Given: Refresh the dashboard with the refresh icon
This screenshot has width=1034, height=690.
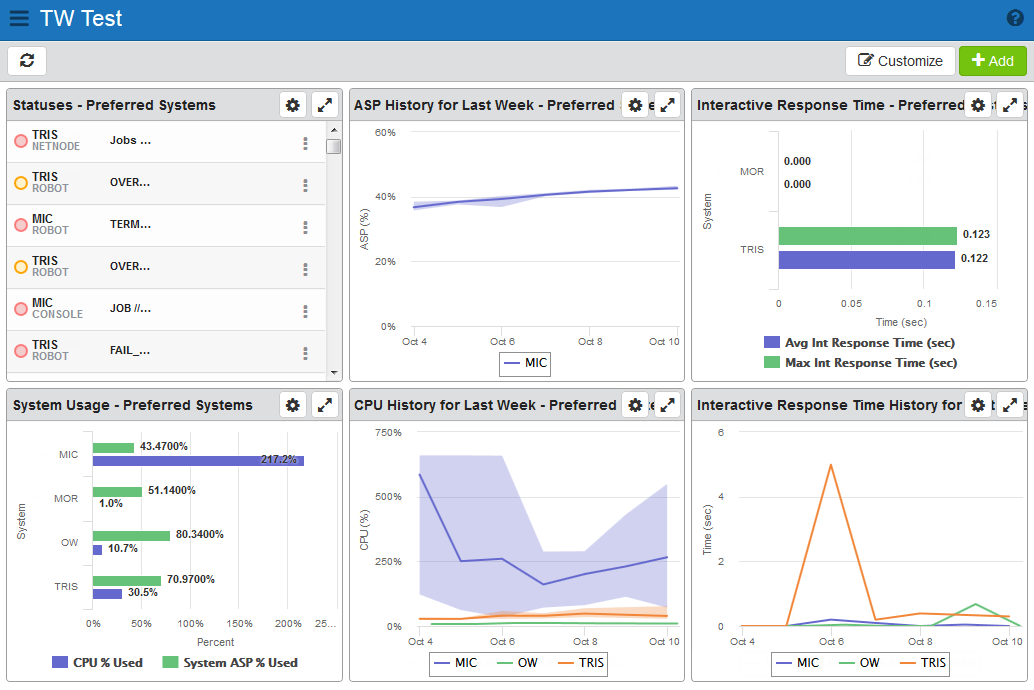Looking at the screenshot, I should point(27,61).
